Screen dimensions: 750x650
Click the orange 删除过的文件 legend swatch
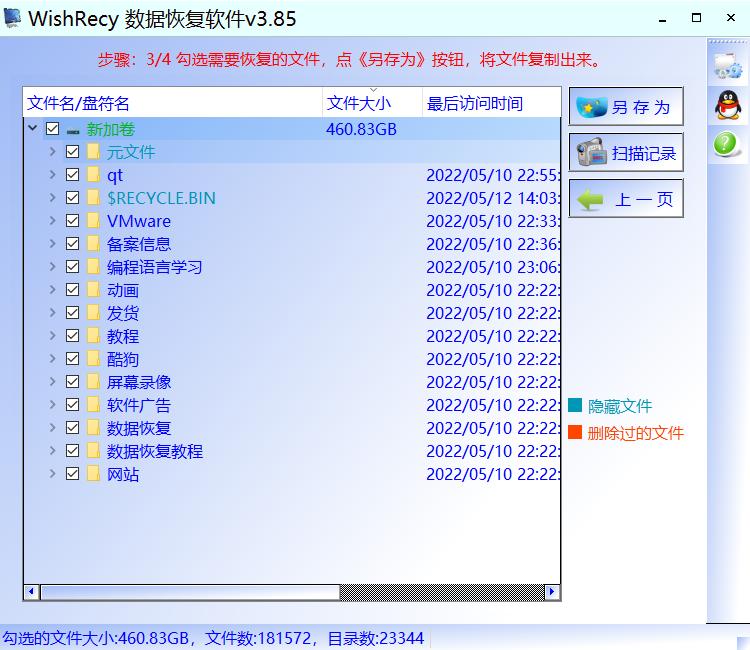(575, 432)
